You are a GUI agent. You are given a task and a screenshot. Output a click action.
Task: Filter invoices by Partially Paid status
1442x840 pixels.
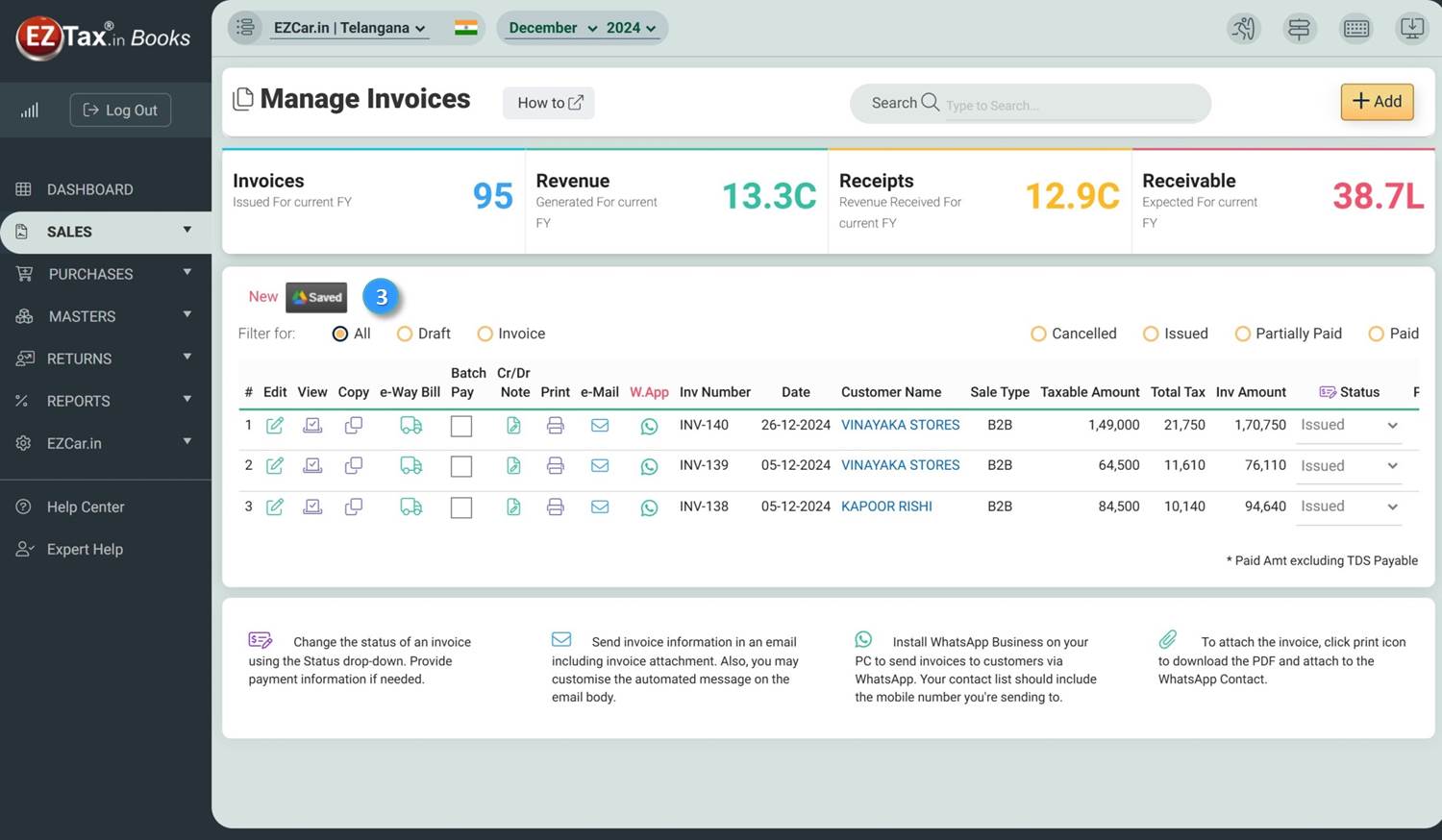[1242, 334]
